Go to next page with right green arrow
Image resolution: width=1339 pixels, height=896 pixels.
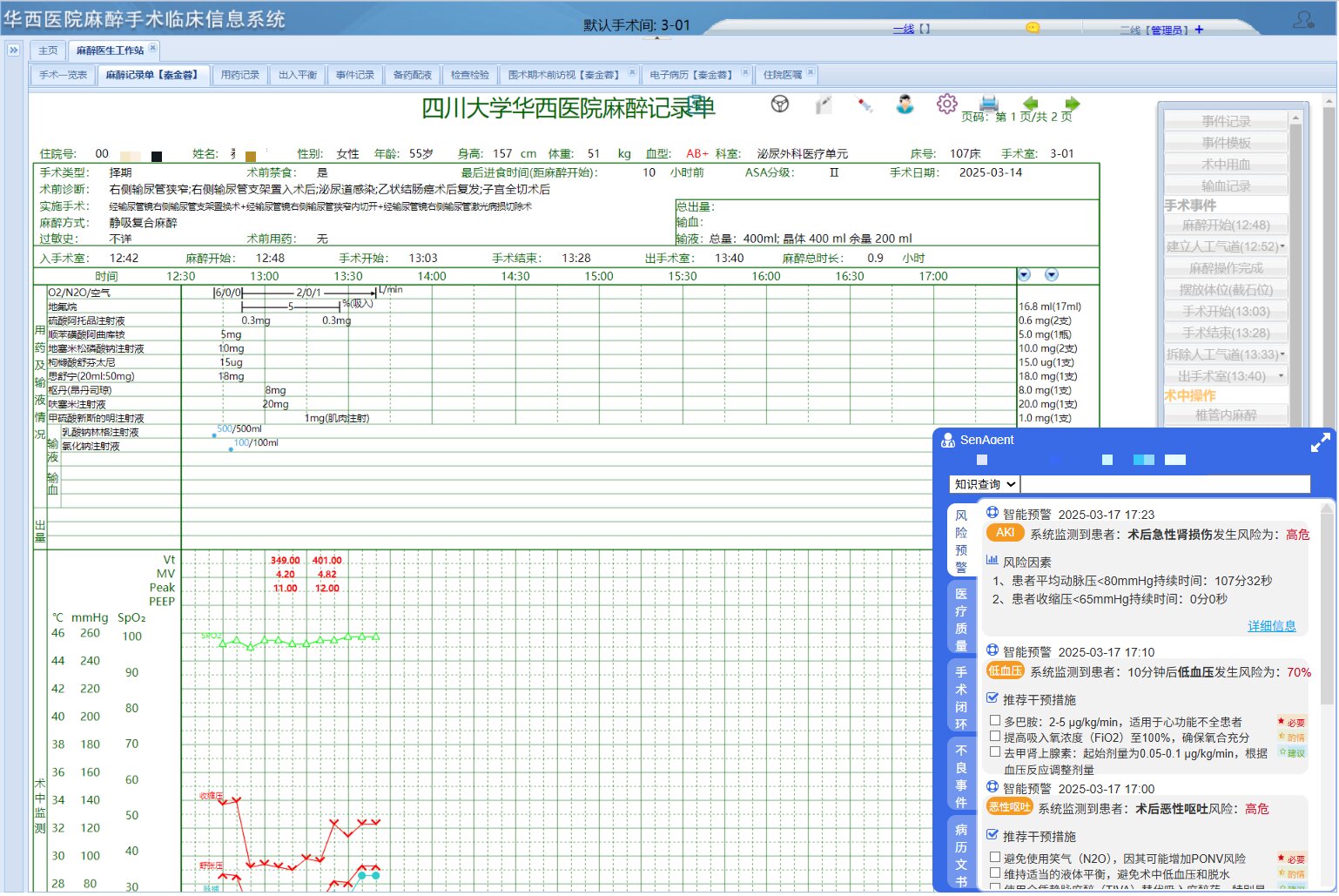[1073, 104]
